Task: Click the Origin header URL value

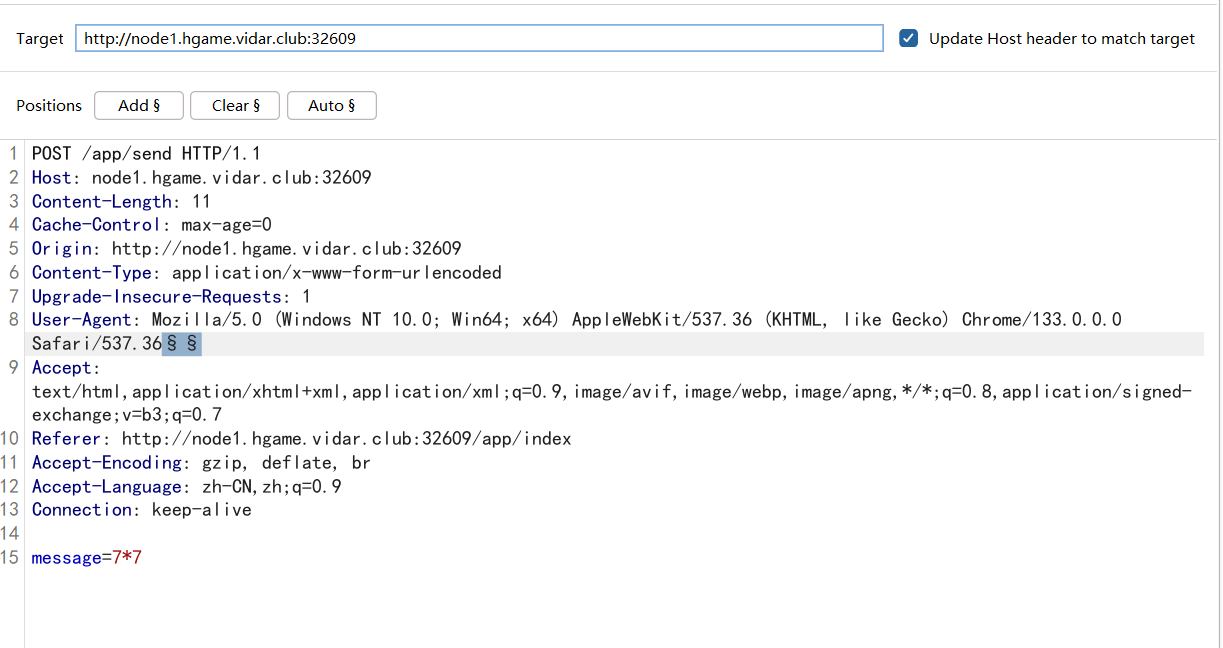Action: [286, 249]
